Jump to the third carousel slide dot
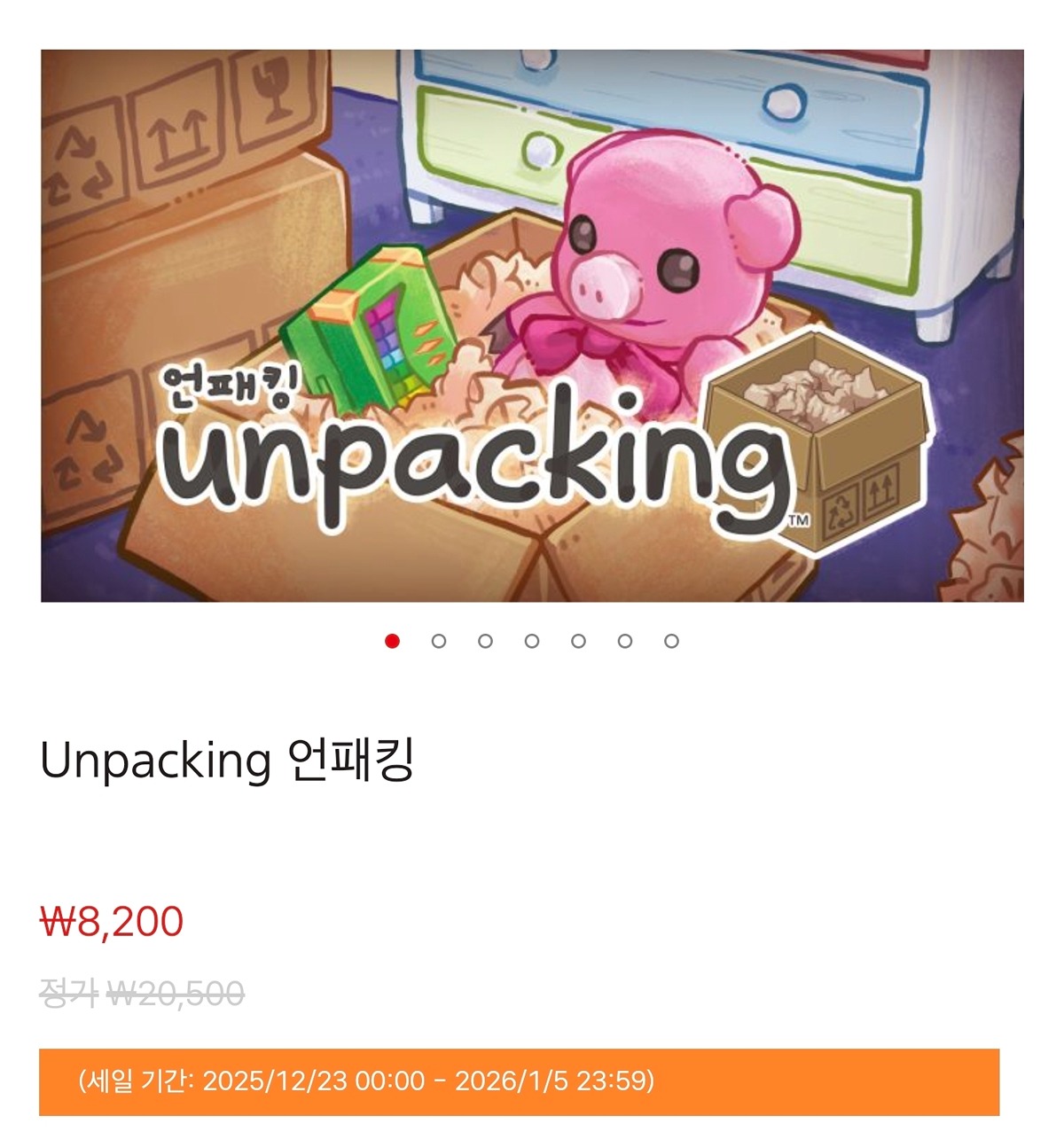 coord(485,641)
